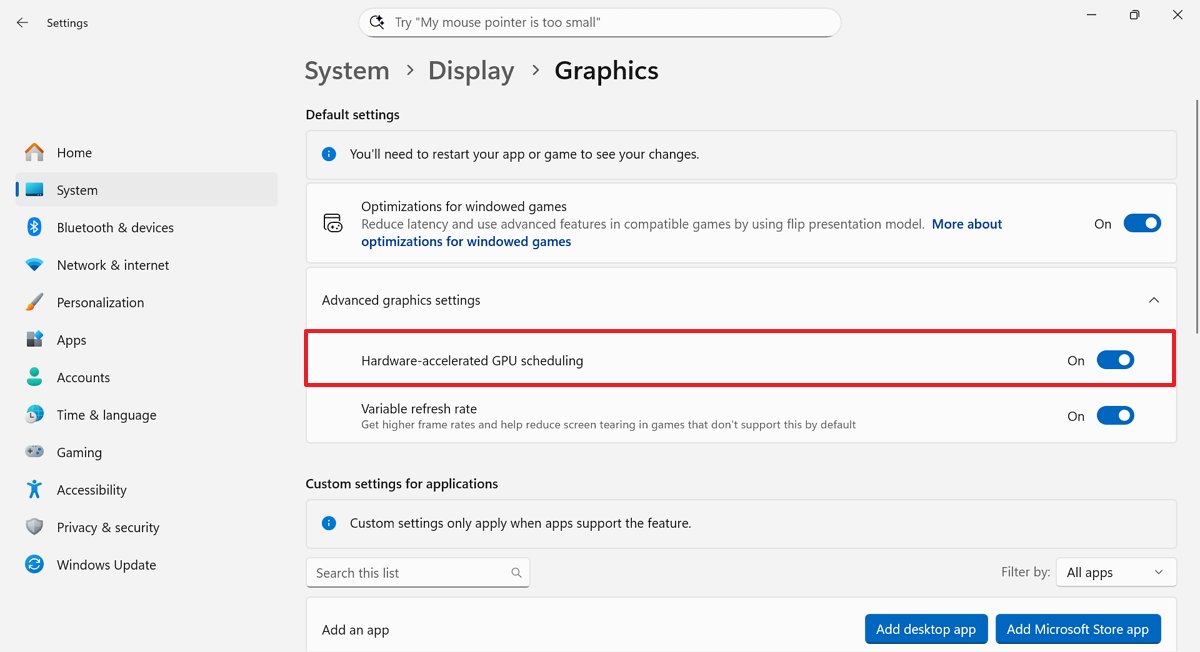Open Network & internet settings
The width and height of the screenshot is (1200, 652).
[112, 264]
